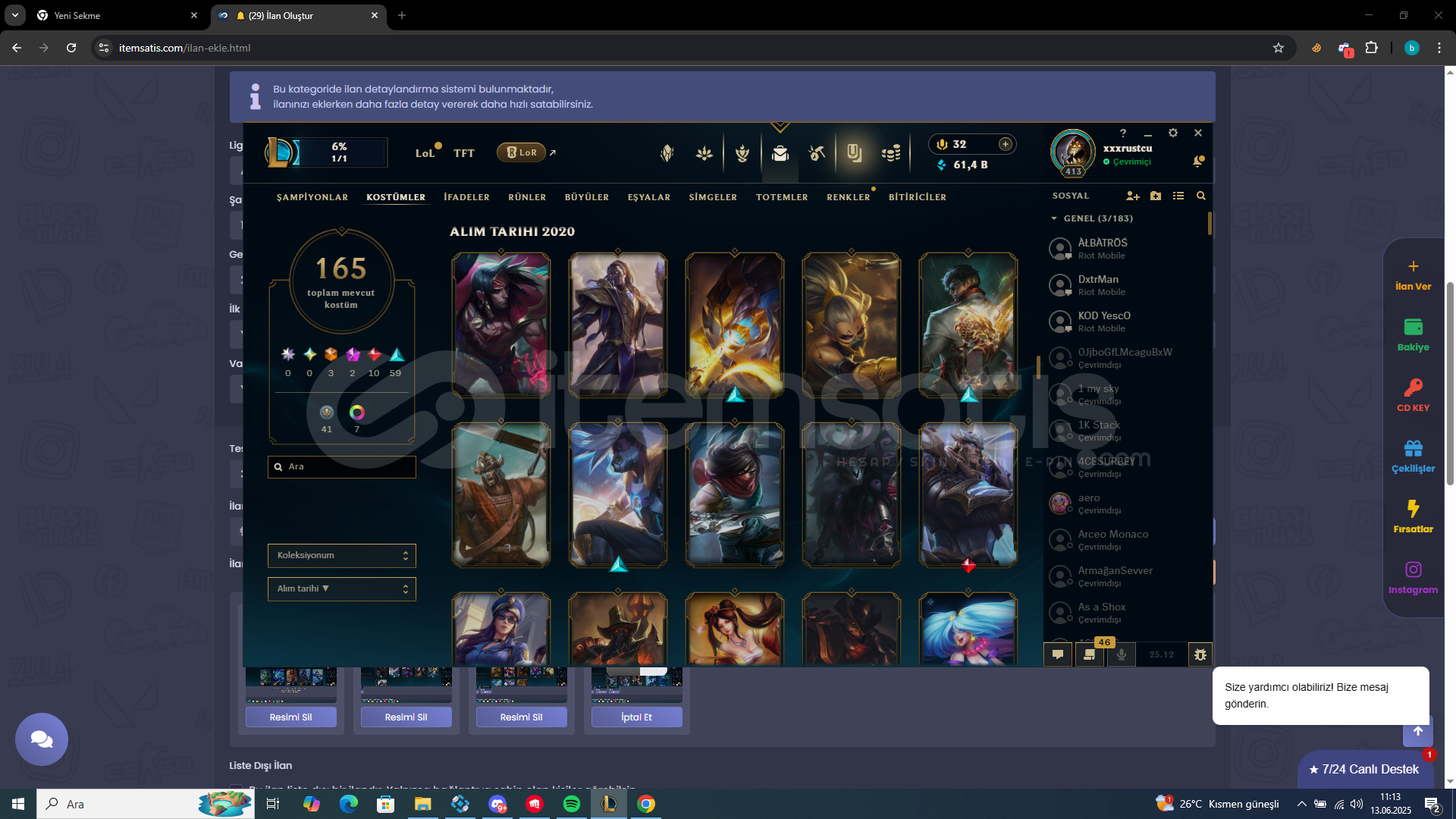Switch to BİTİRİCİLER tab
Image resolution: width=1456 pixels, height=819 pixels.
pyautogui.click(x=918, y=197)
